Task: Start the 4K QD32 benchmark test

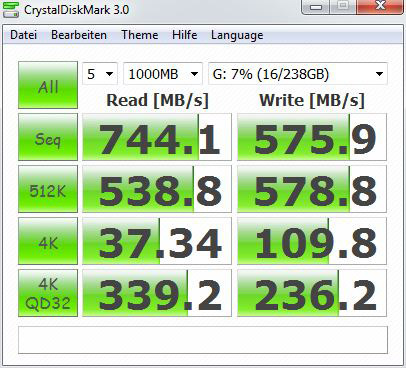Action: click(48, 293)
